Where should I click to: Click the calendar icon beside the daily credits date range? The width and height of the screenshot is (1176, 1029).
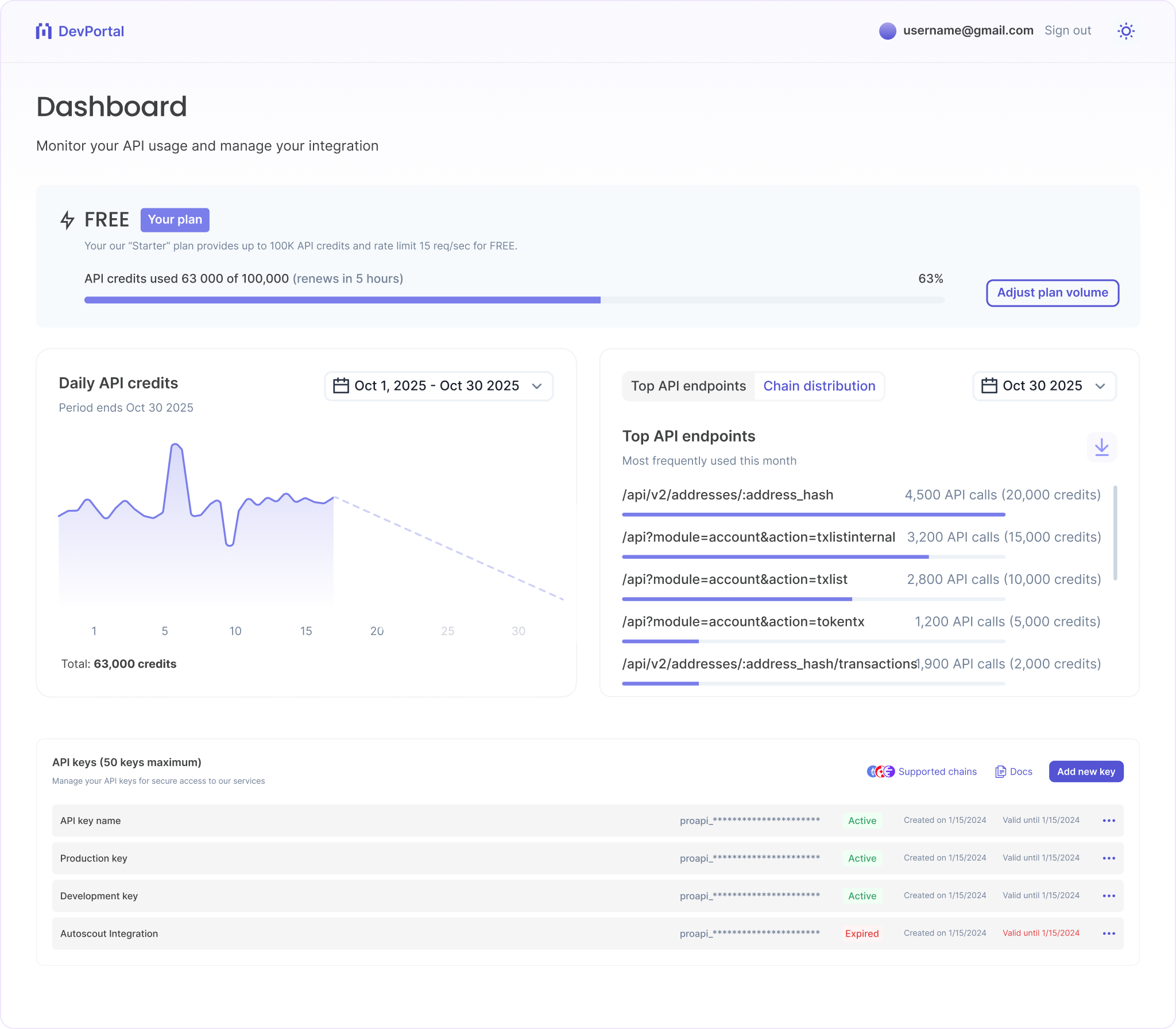coord(341,385)
